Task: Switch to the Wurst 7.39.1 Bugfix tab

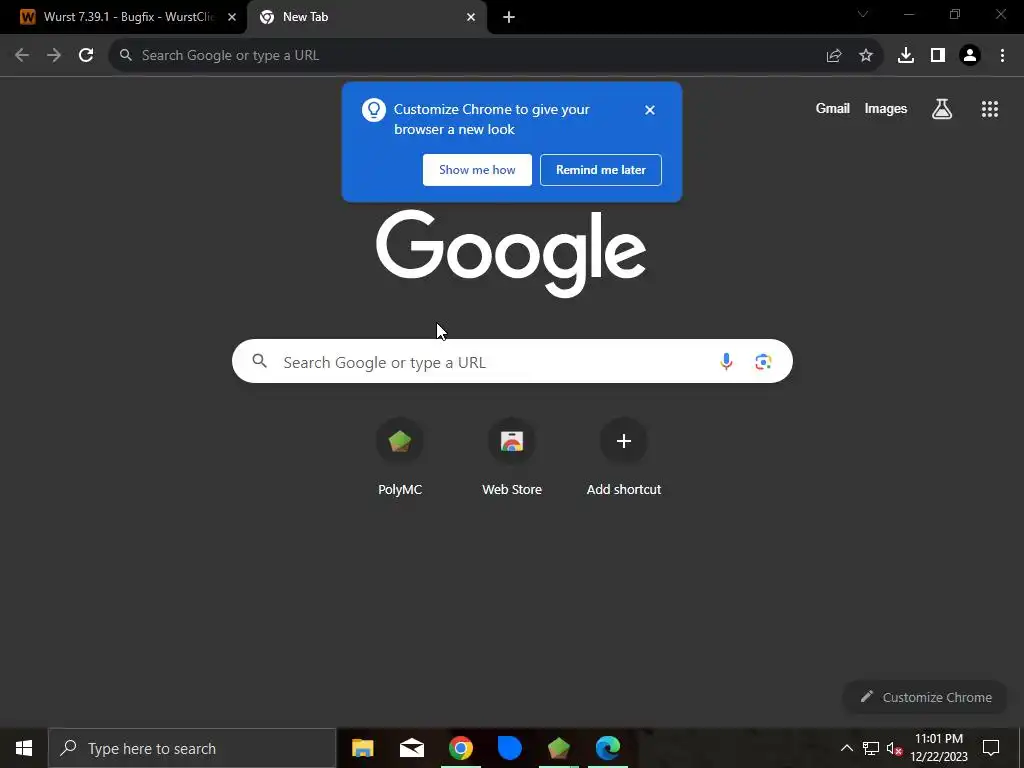Action: 124,17
